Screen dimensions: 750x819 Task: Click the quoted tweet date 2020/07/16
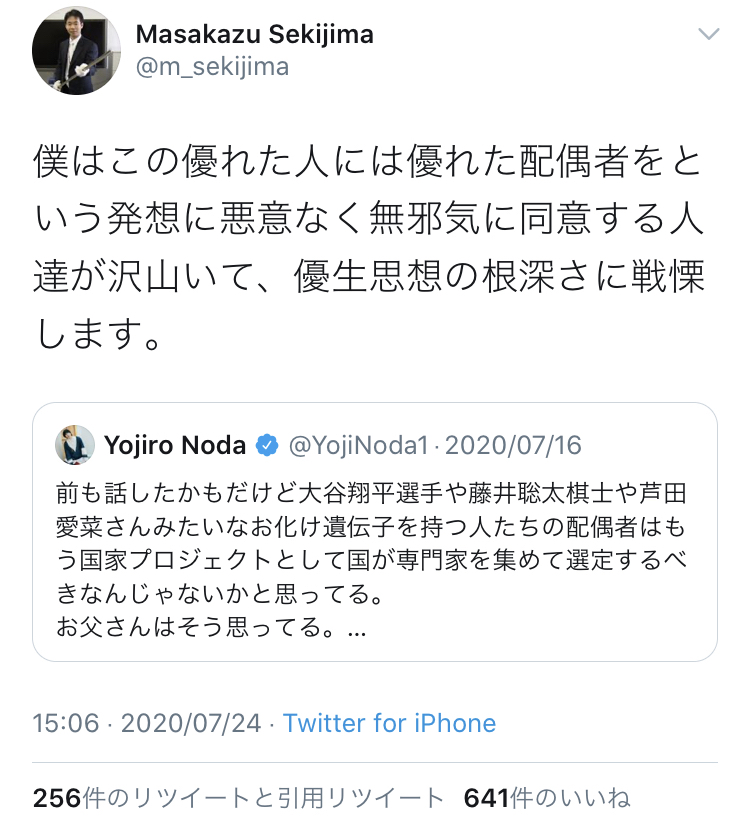click(x=512, y=445)
